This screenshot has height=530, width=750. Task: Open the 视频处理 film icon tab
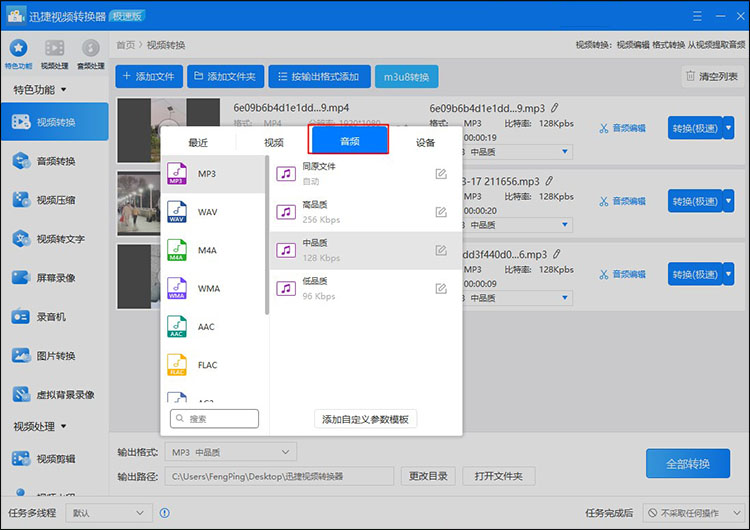[55, 54]
